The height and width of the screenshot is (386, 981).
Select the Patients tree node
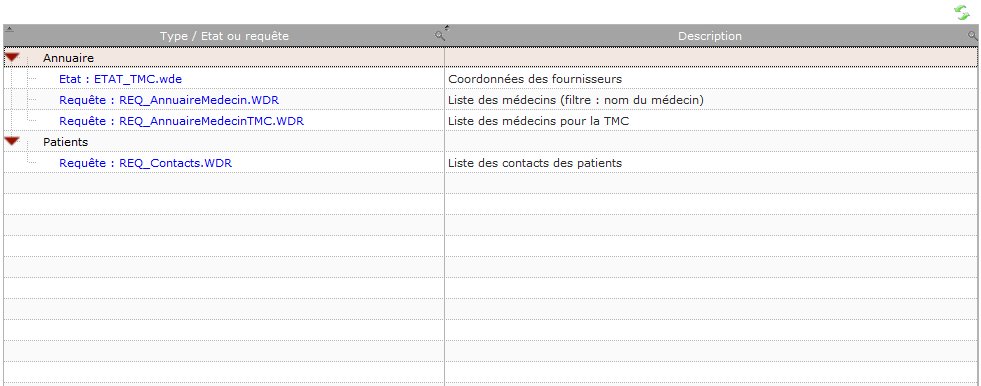[66, 142]
